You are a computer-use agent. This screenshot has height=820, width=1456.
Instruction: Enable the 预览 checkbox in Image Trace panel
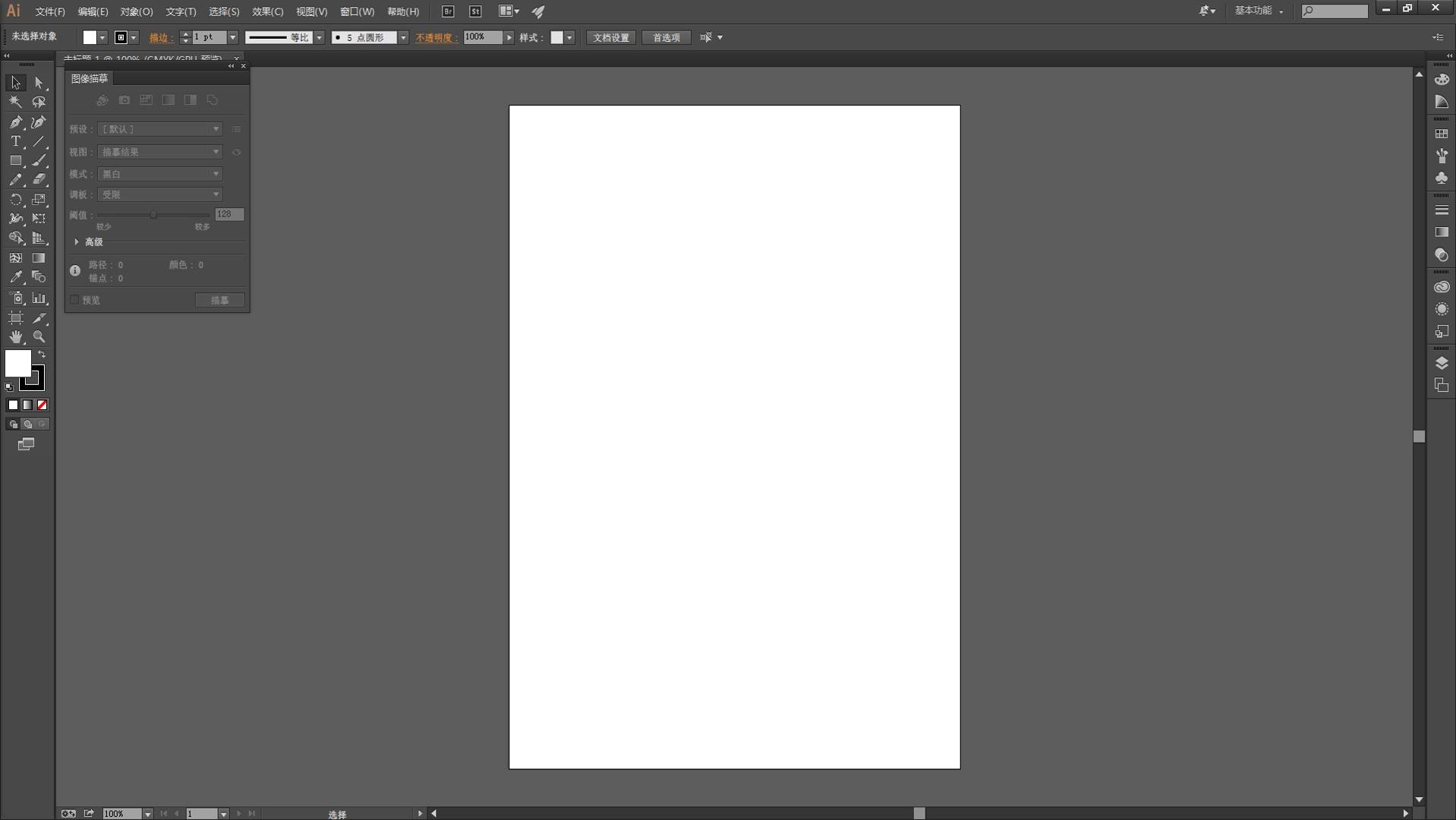click(x=74, y=300)
